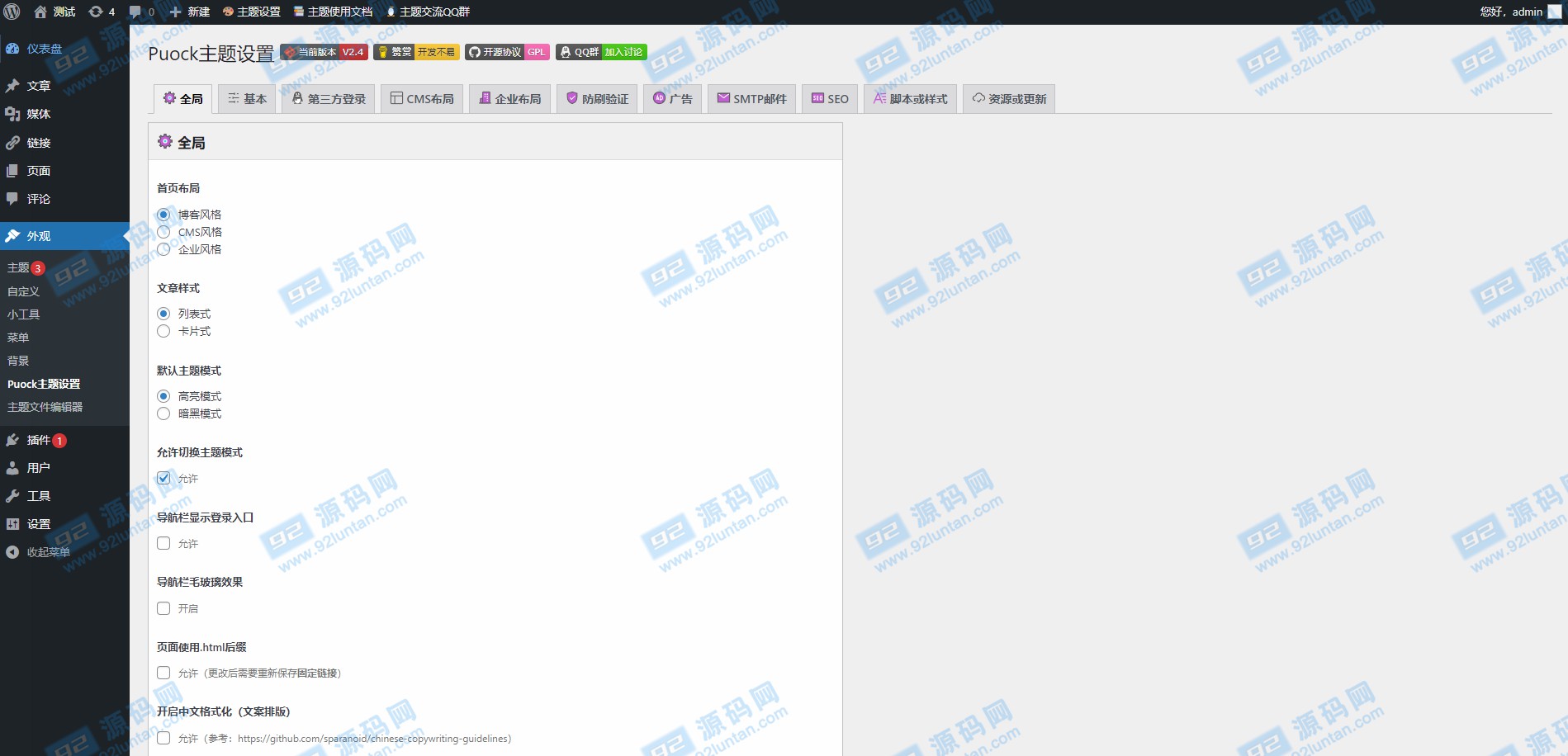Open 主题设置 in the admin bar

[251, 12]
